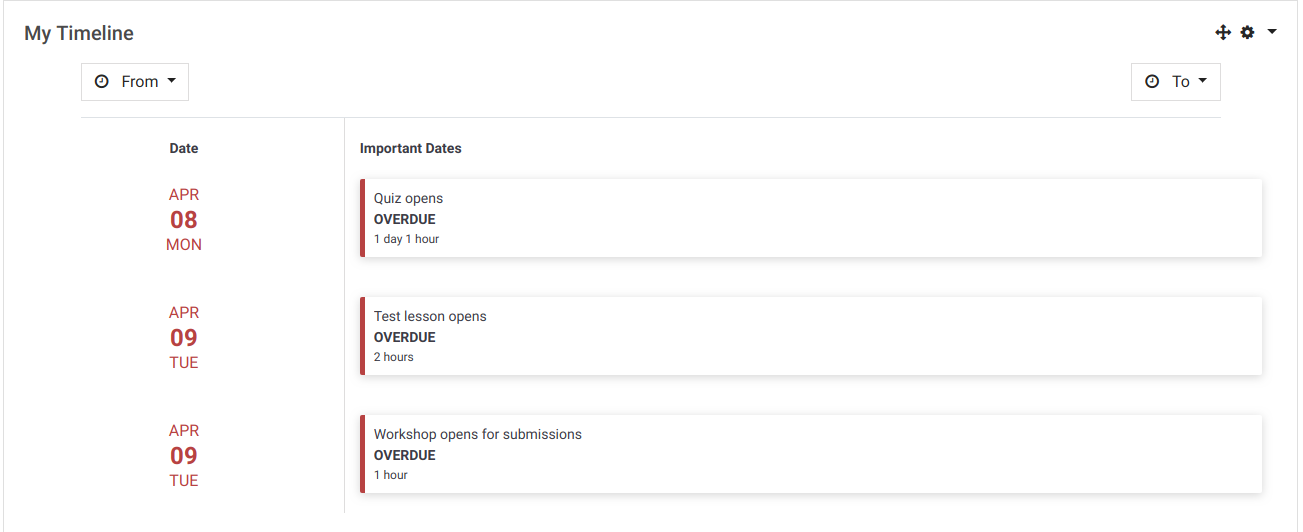1303x532 pixels.
Task: Click OVERDUE label on Quiz card
Action: 405,219
